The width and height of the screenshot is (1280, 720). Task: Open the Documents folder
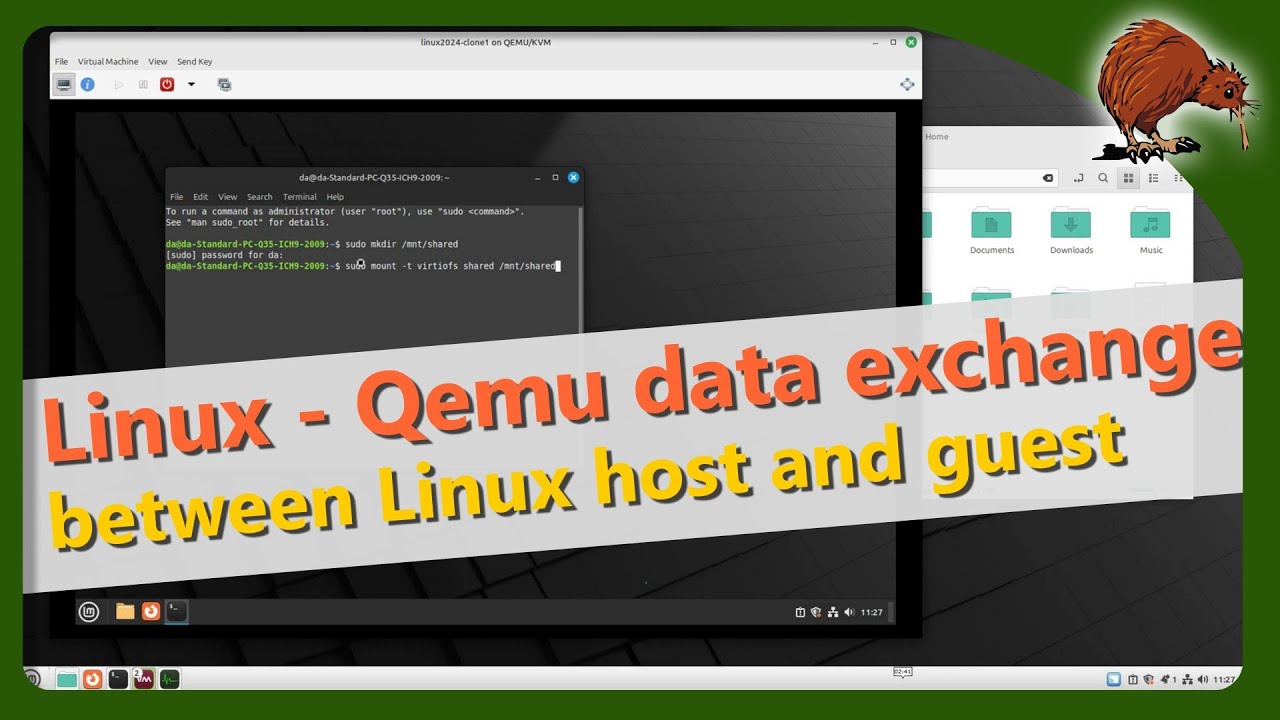tap(992, 231)
